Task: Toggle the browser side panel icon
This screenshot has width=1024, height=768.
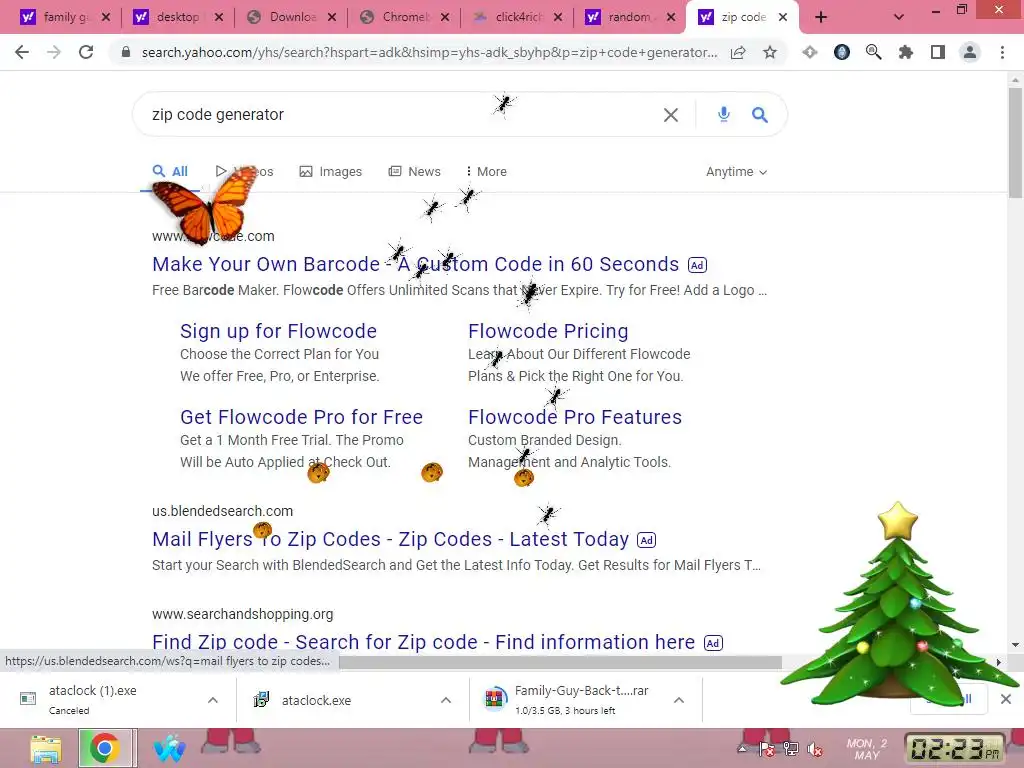Action: tap(938, 52)
